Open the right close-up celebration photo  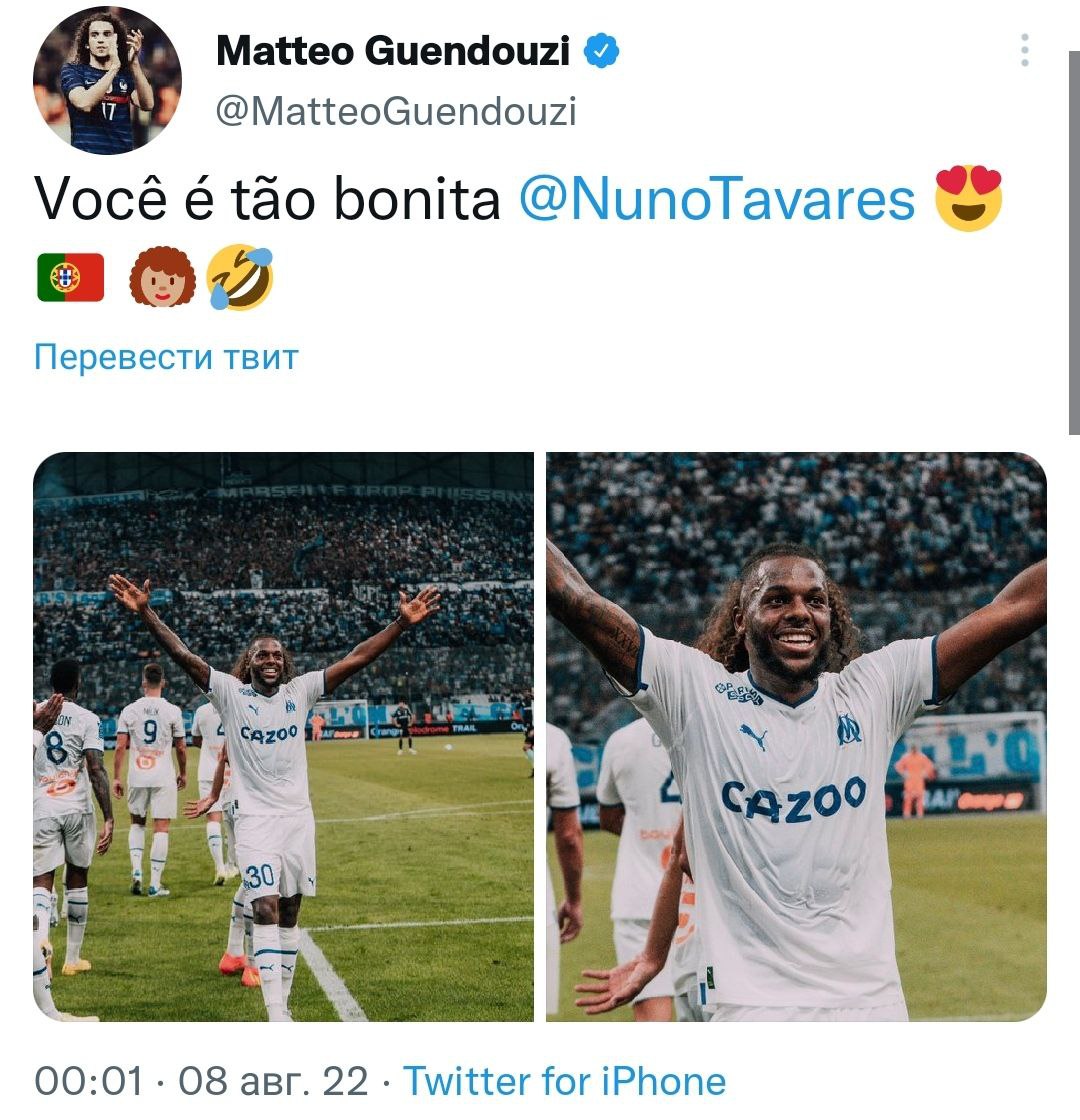tap(796, 736)
